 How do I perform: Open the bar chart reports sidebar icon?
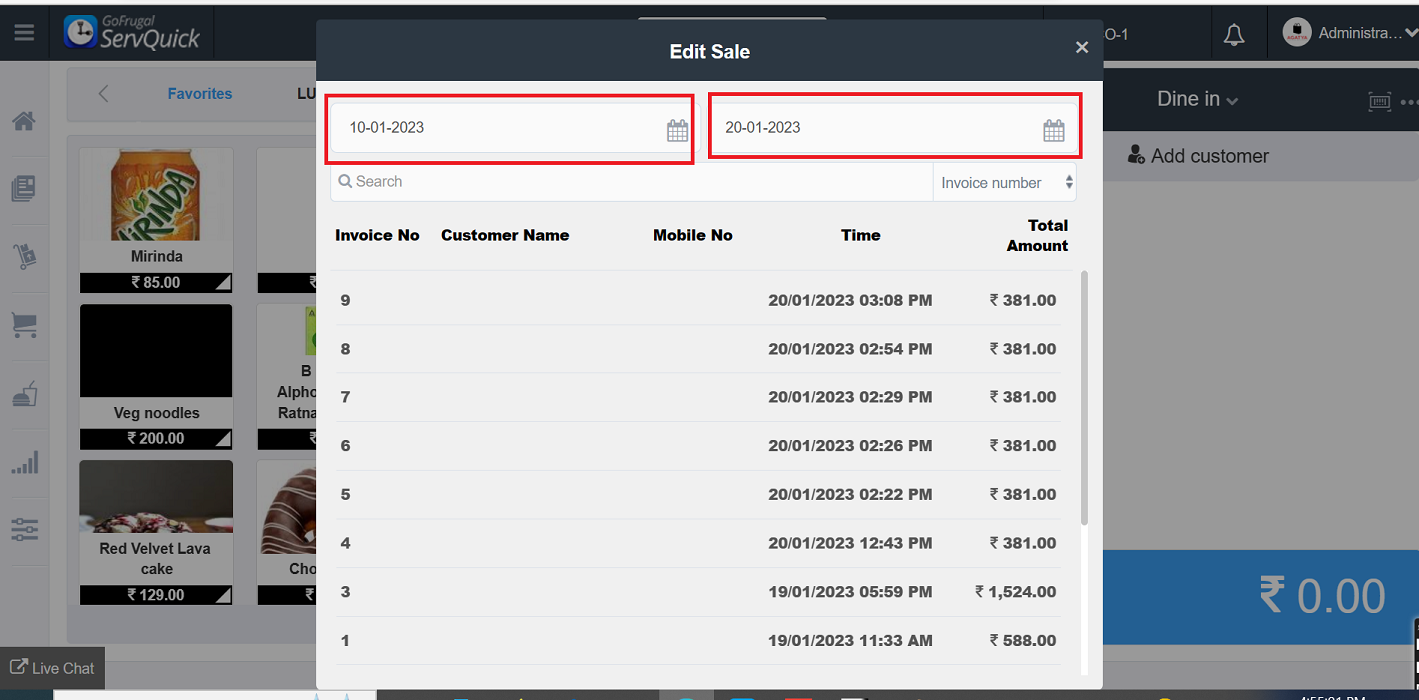(24, 462)
